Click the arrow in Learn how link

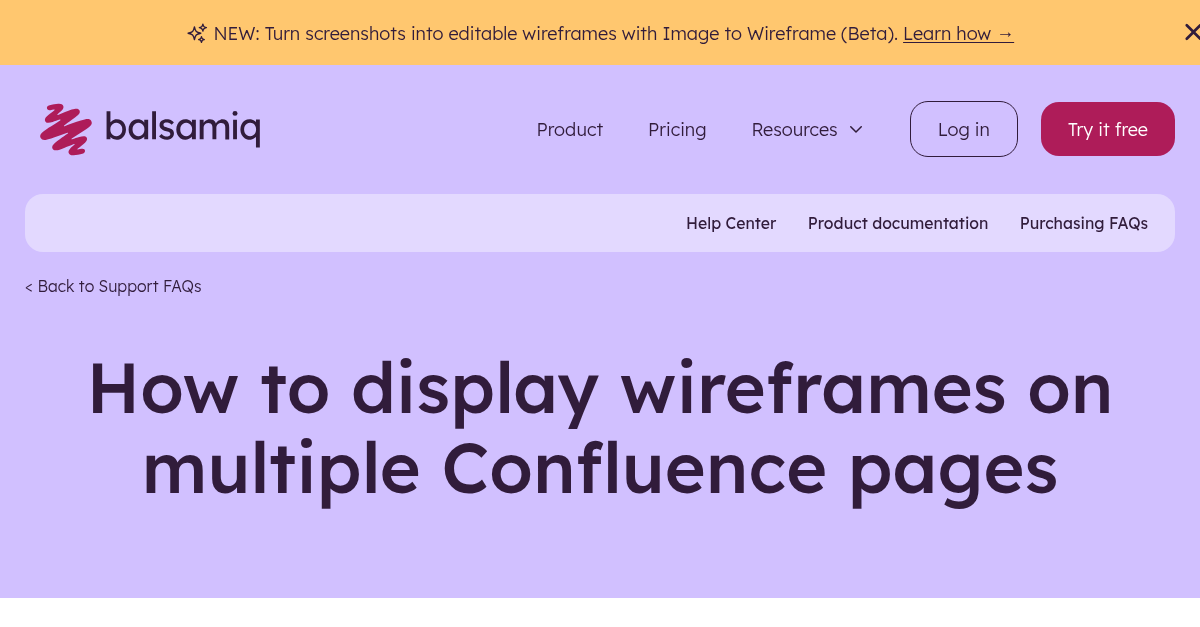[1005, 33]
